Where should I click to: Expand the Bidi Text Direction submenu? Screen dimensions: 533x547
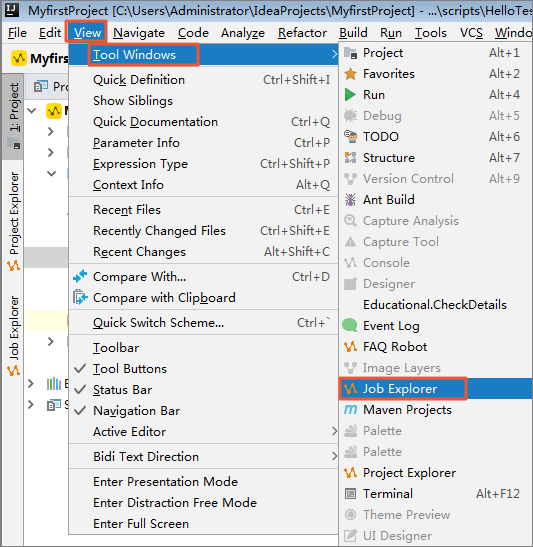tap(203, 457)
